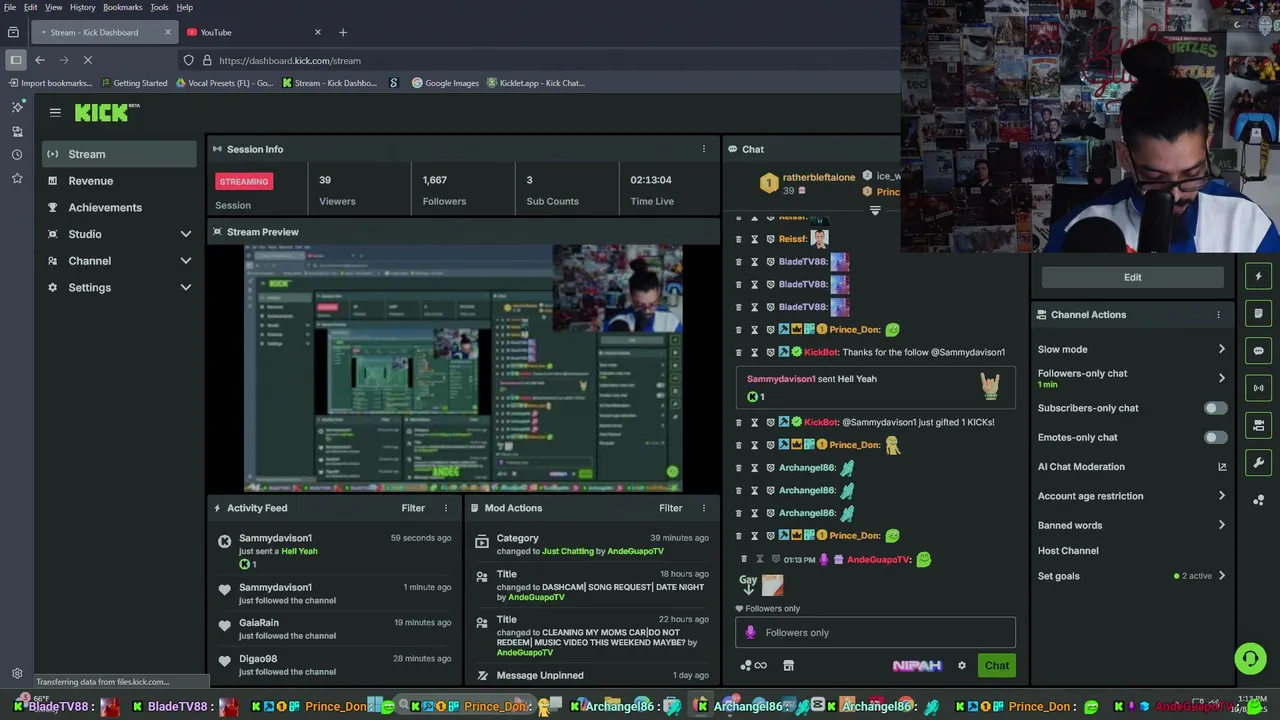Open Account age restriction chevron

click(1222, 496)
